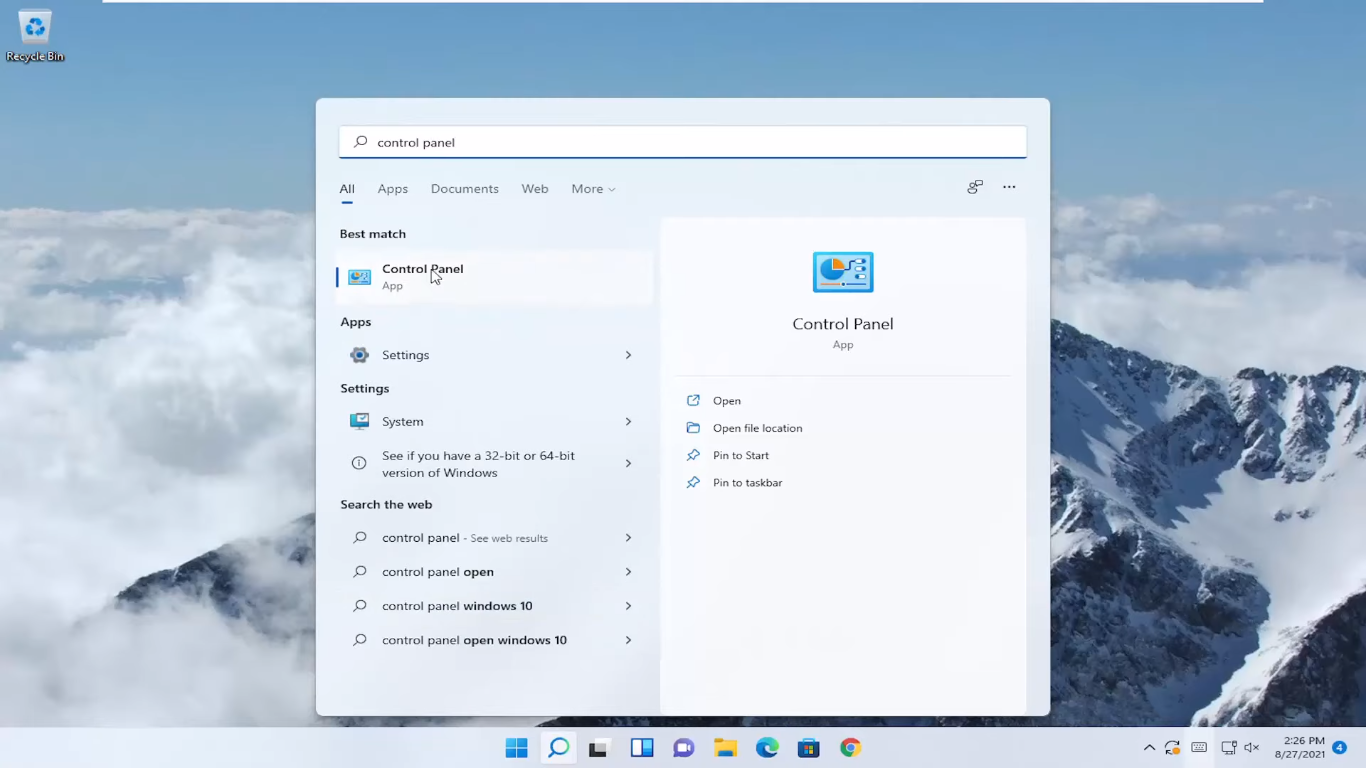Image resolution: width=1366 pixels, height=768 pixels.
Task: Click the network display tray icon
Action: click(1229, 748)
